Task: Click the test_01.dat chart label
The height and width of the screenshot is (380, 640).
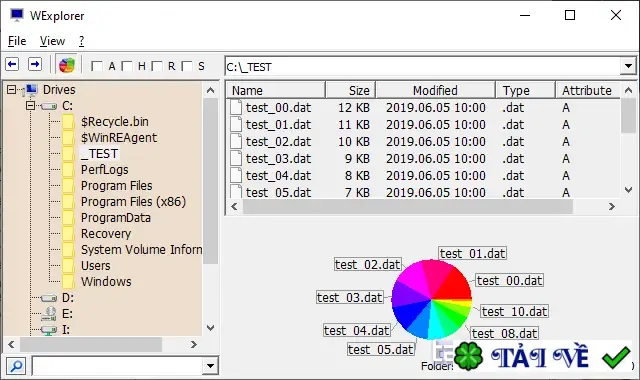Action: coord(473,253)
